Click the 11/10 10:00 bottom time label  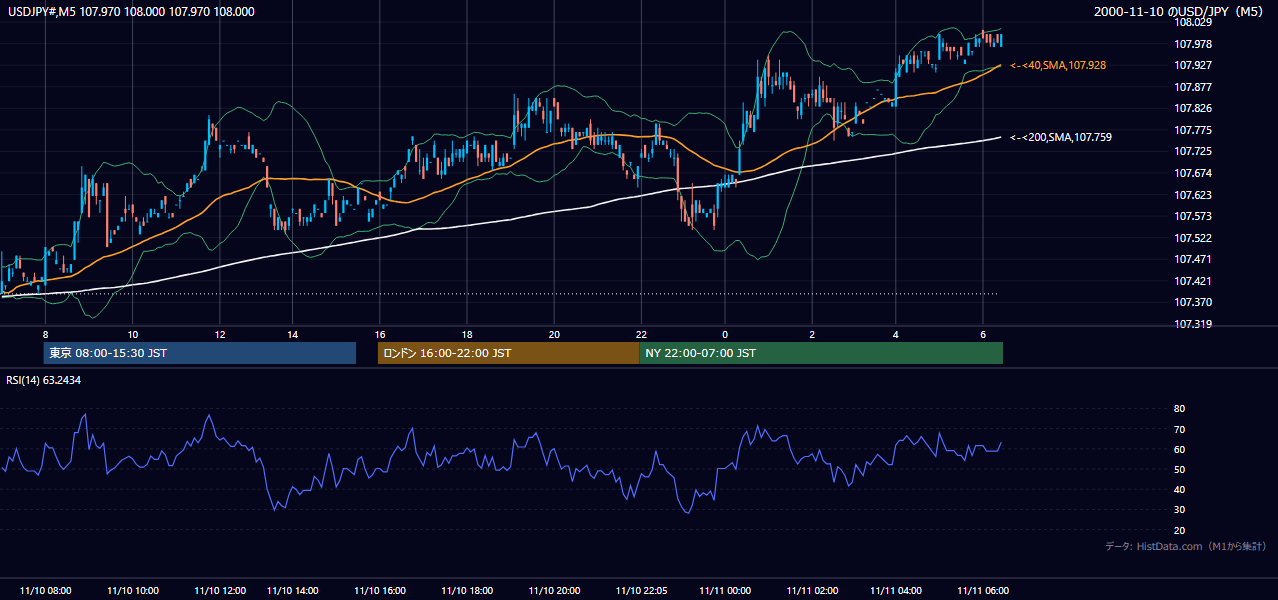(x=133, y=591)
